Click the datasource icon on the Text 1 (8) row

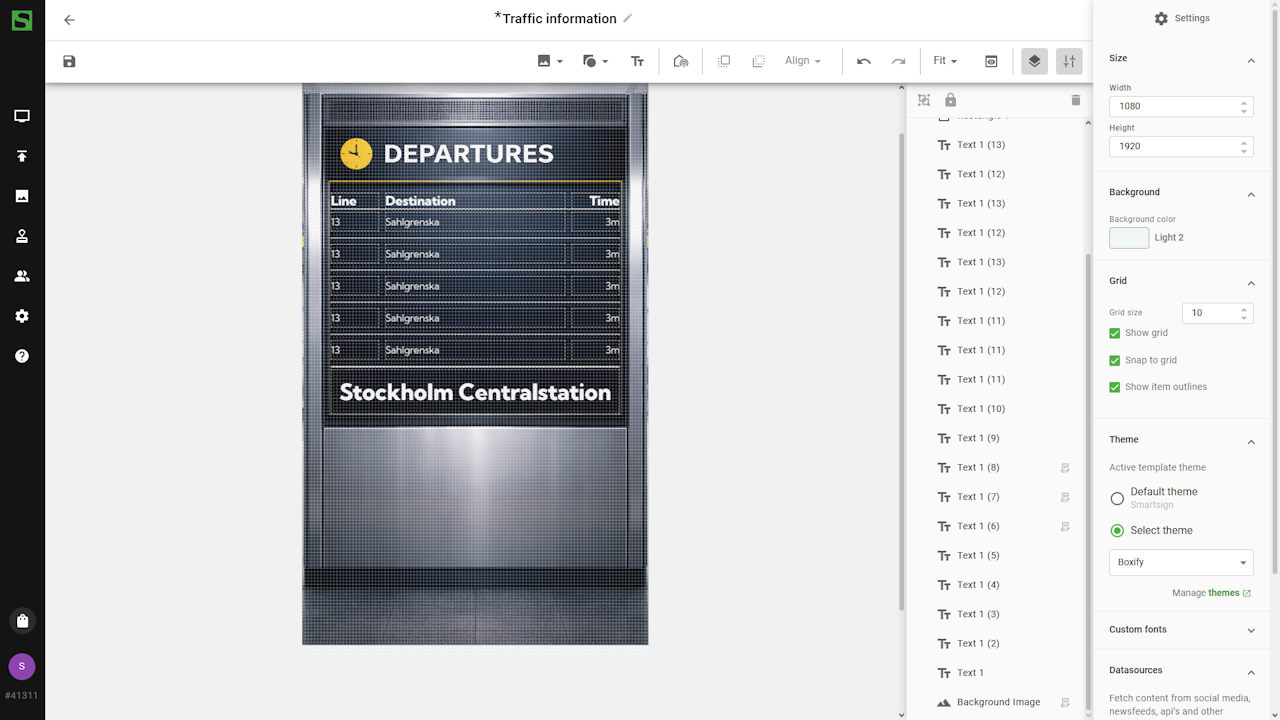tap(1065, 468)
